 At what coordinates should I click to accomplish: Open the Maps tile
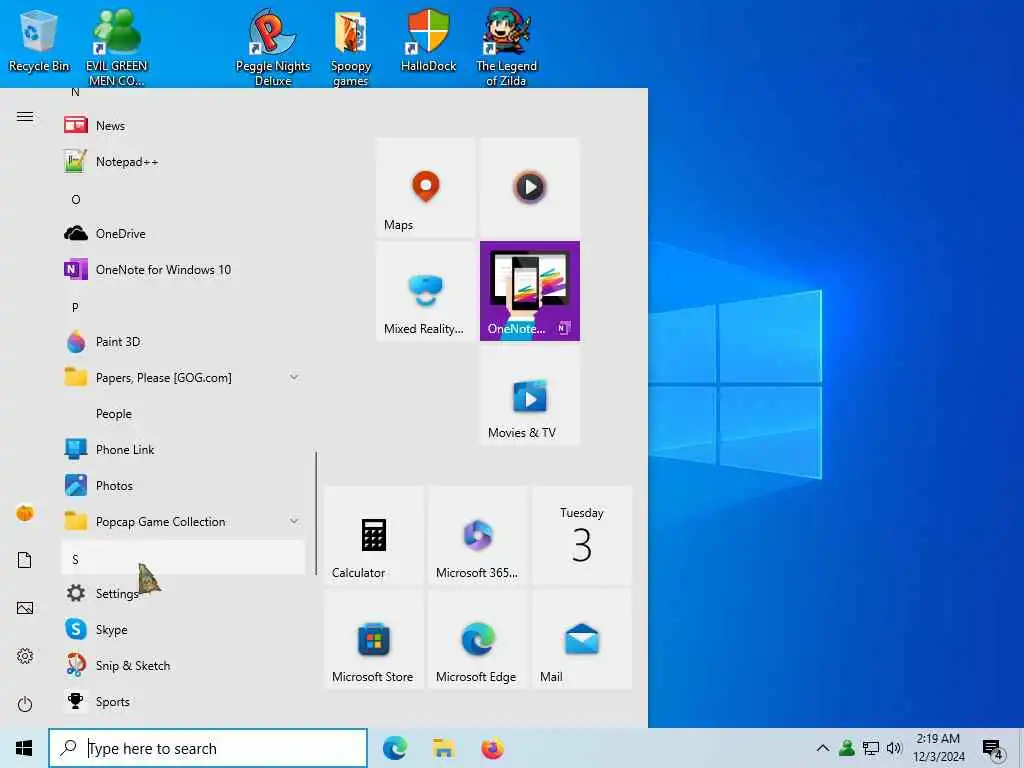[x=426, y=187]
